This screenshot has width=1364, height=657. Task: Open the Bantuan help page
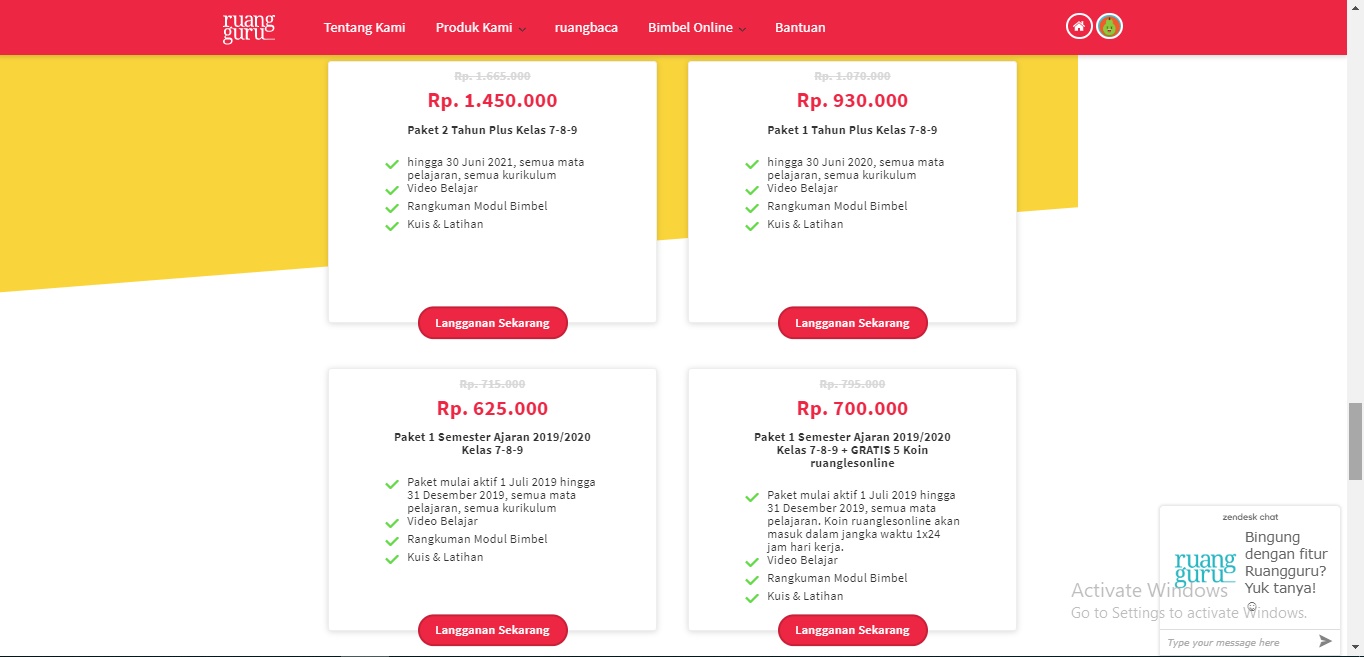coord(800,28)
